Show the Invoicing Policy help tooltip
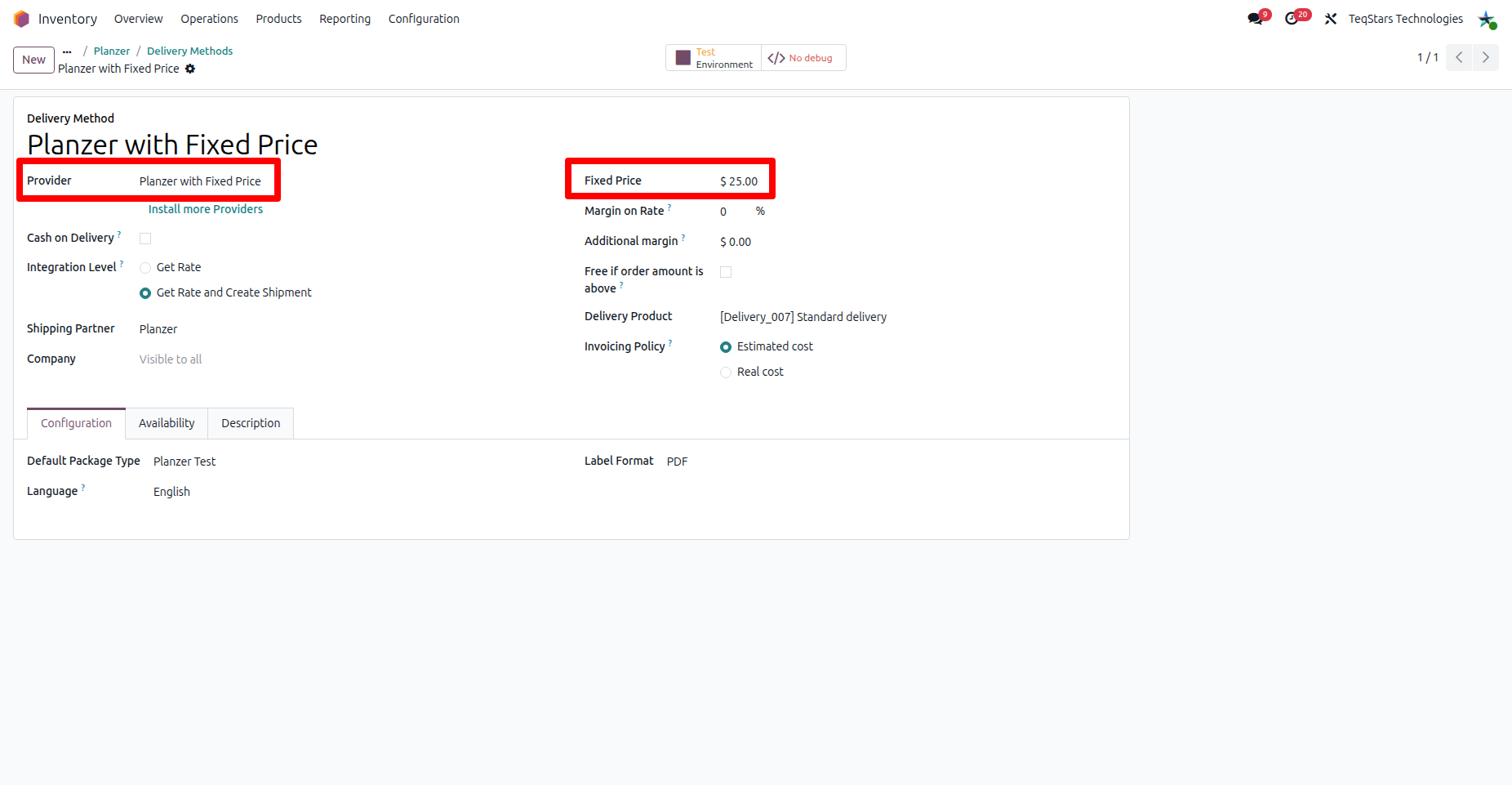Image resolution: width=1512 pixels, height=785 pixels. [x=670, y=343]
